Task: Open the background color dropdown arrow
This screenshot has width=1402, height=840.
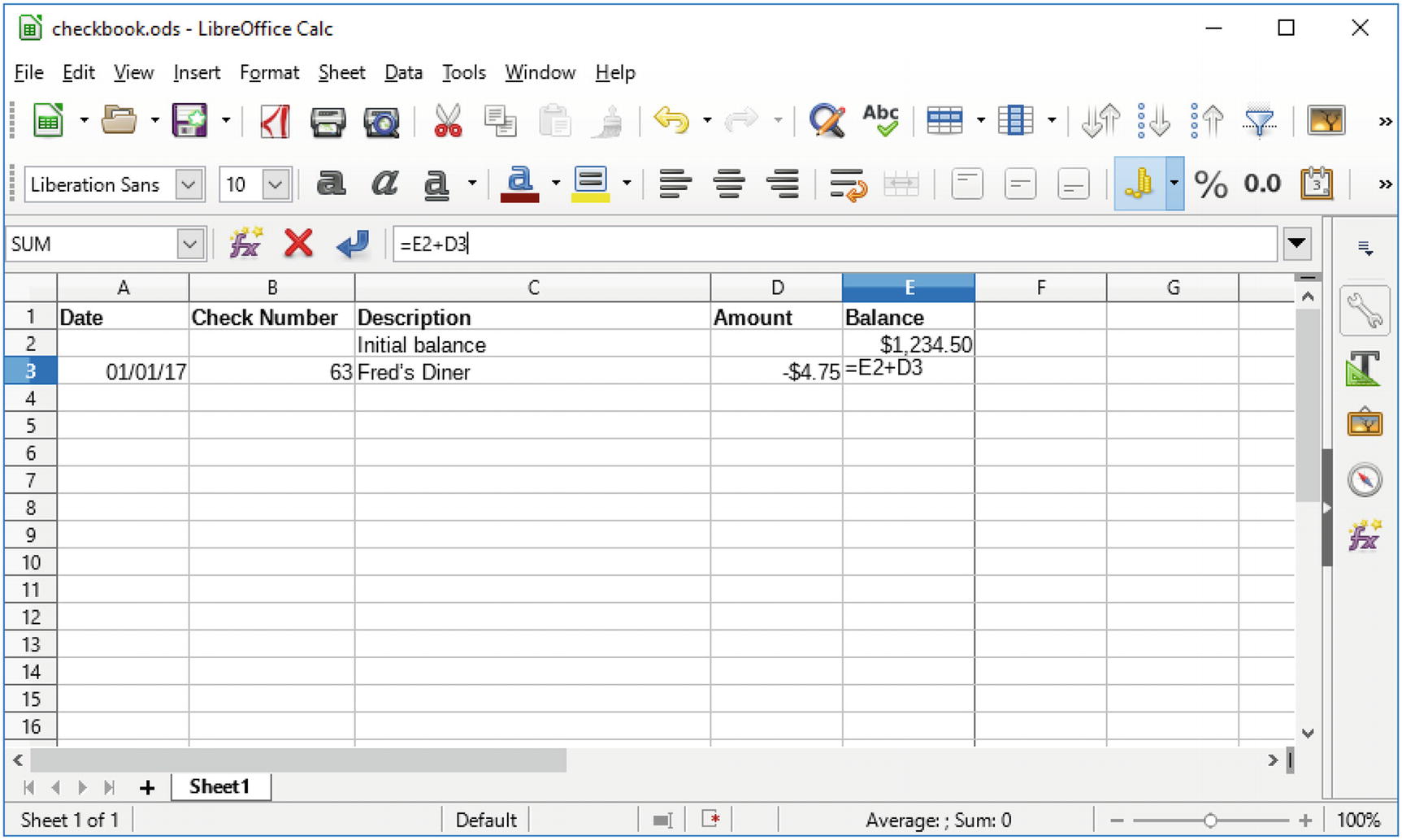Action: [627, 184]
